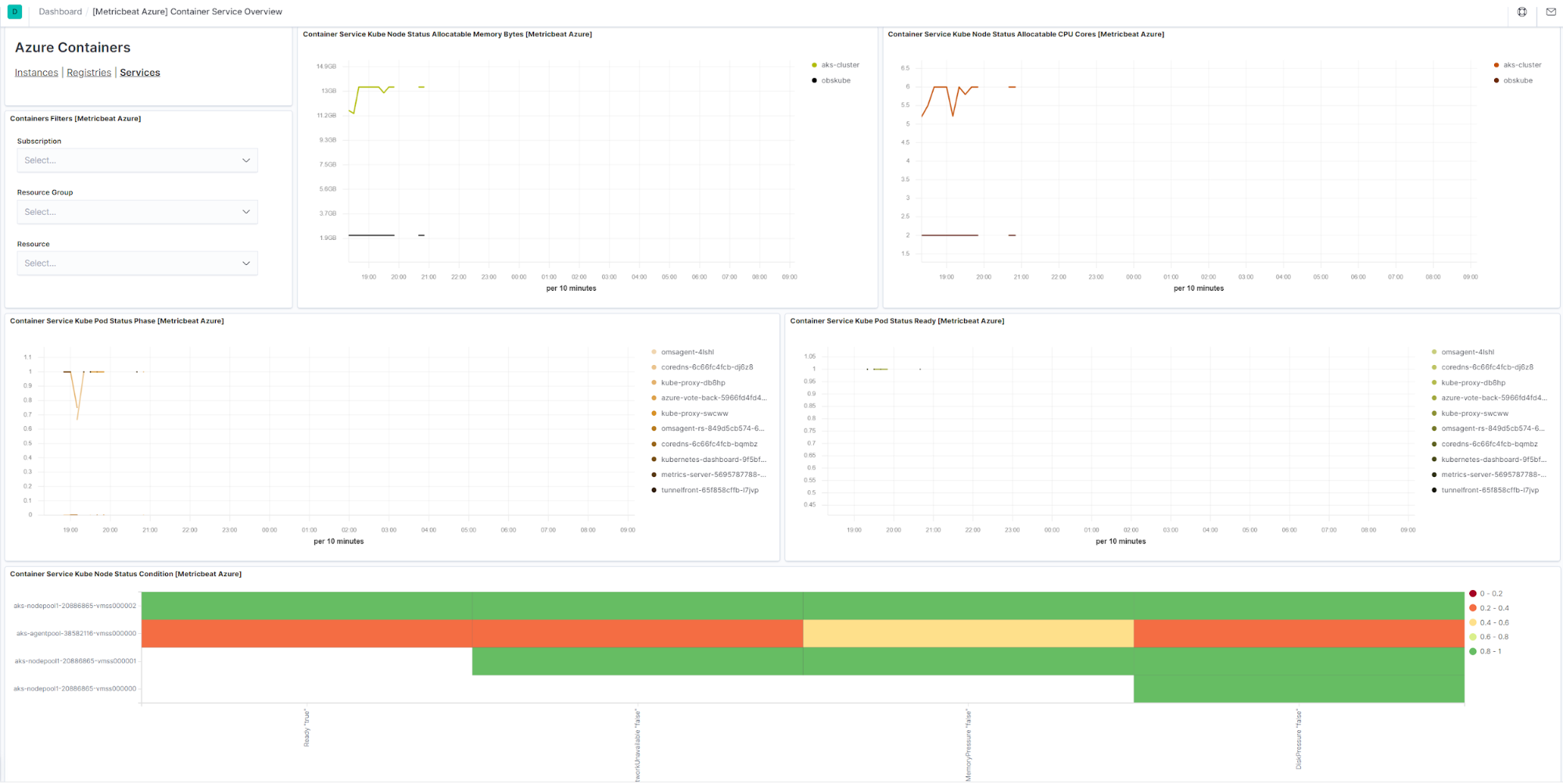Select omsagent-rs-849d5cb574 in Pod Status Ready legend
Screen dimensions: 1563x784
tap(1490, 428)
